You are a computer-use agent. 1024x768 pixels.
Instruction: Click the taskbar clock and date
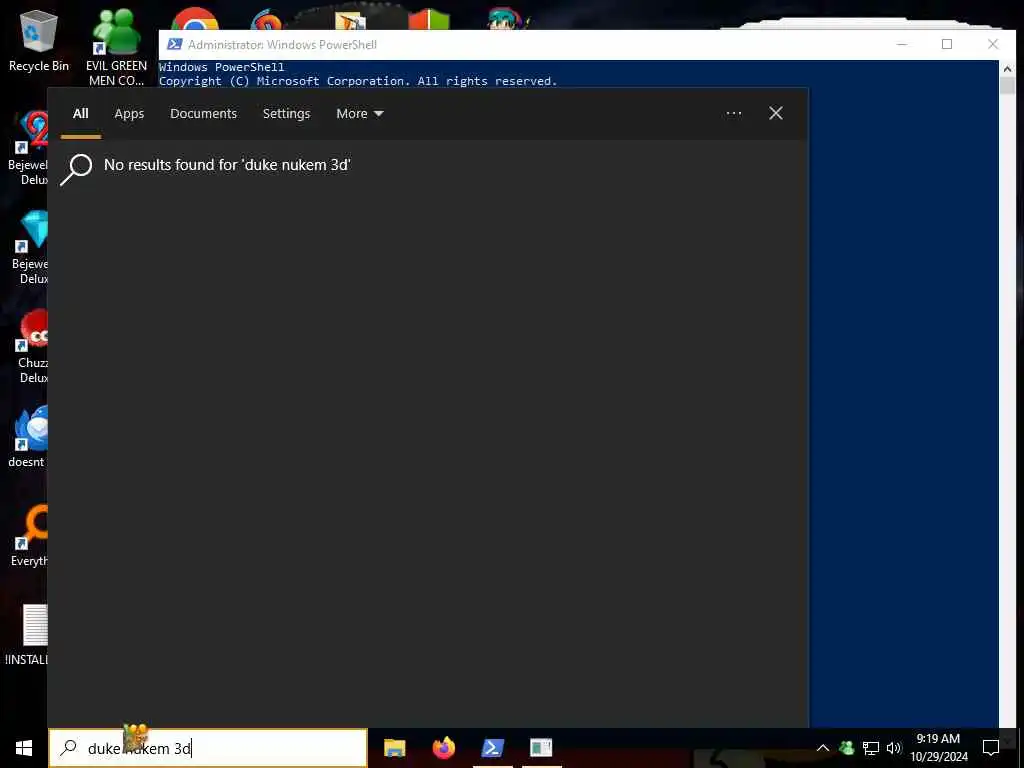pyautogui.click(x=939, y=748)
